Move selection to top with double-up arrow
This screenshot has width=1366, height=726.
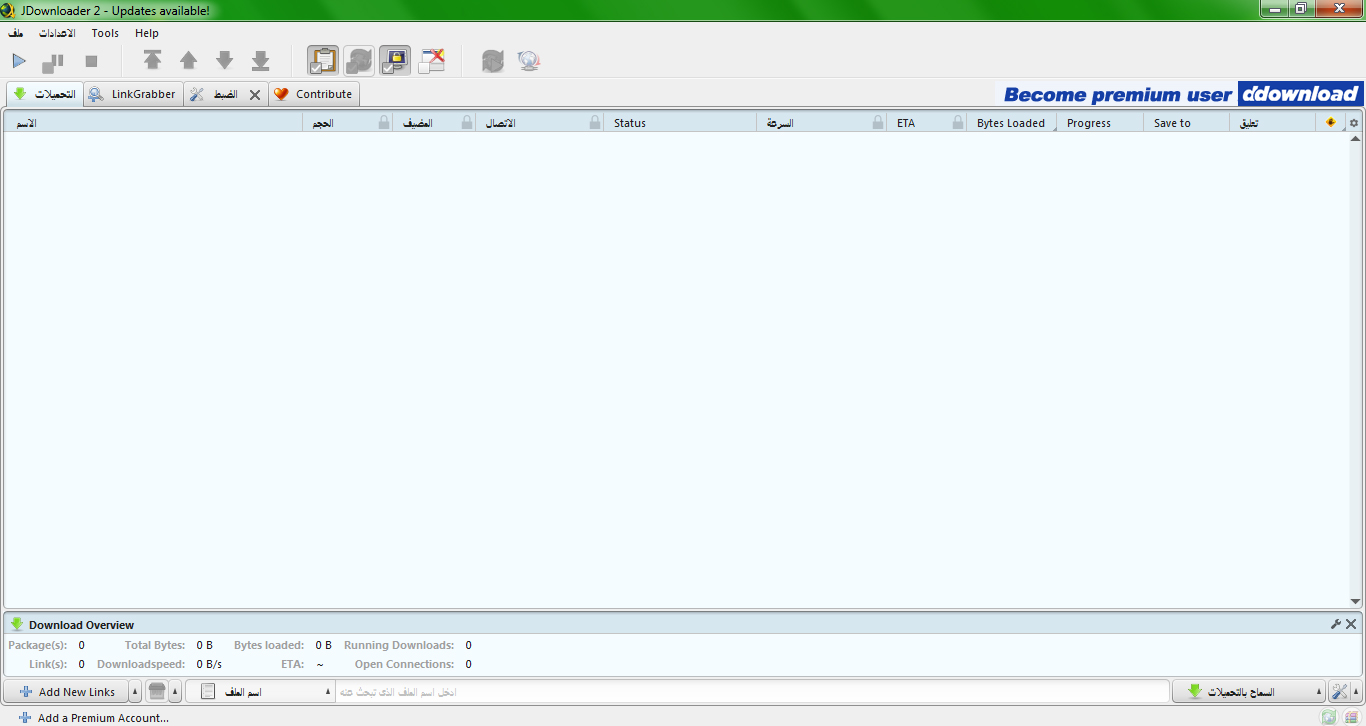point(152,61)
